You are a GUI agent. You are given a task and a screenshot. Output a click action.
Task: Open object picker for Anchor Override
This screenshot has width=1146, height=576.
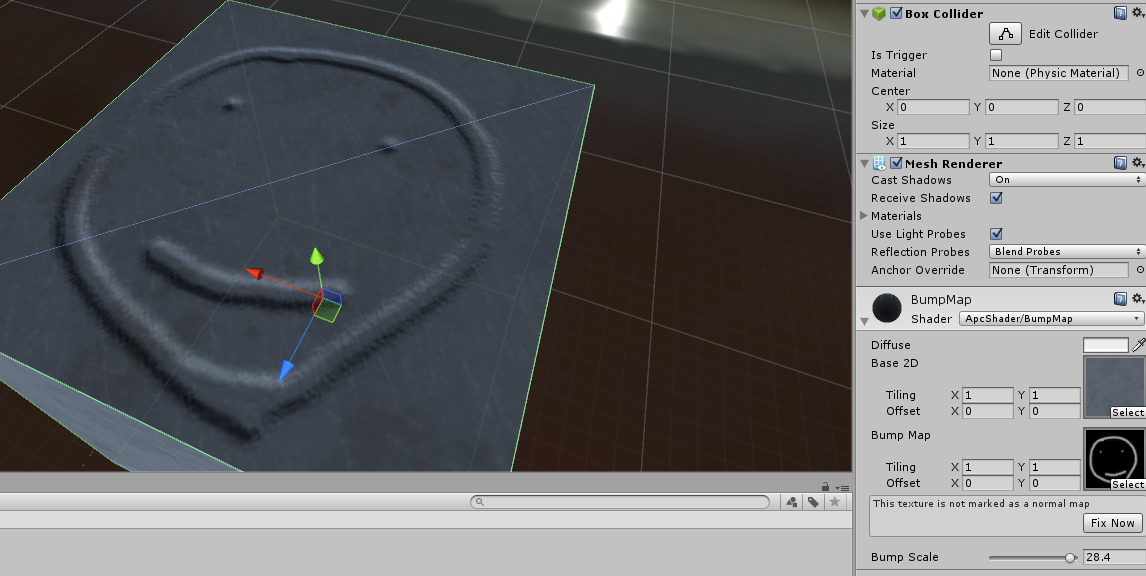(1139, 270)
